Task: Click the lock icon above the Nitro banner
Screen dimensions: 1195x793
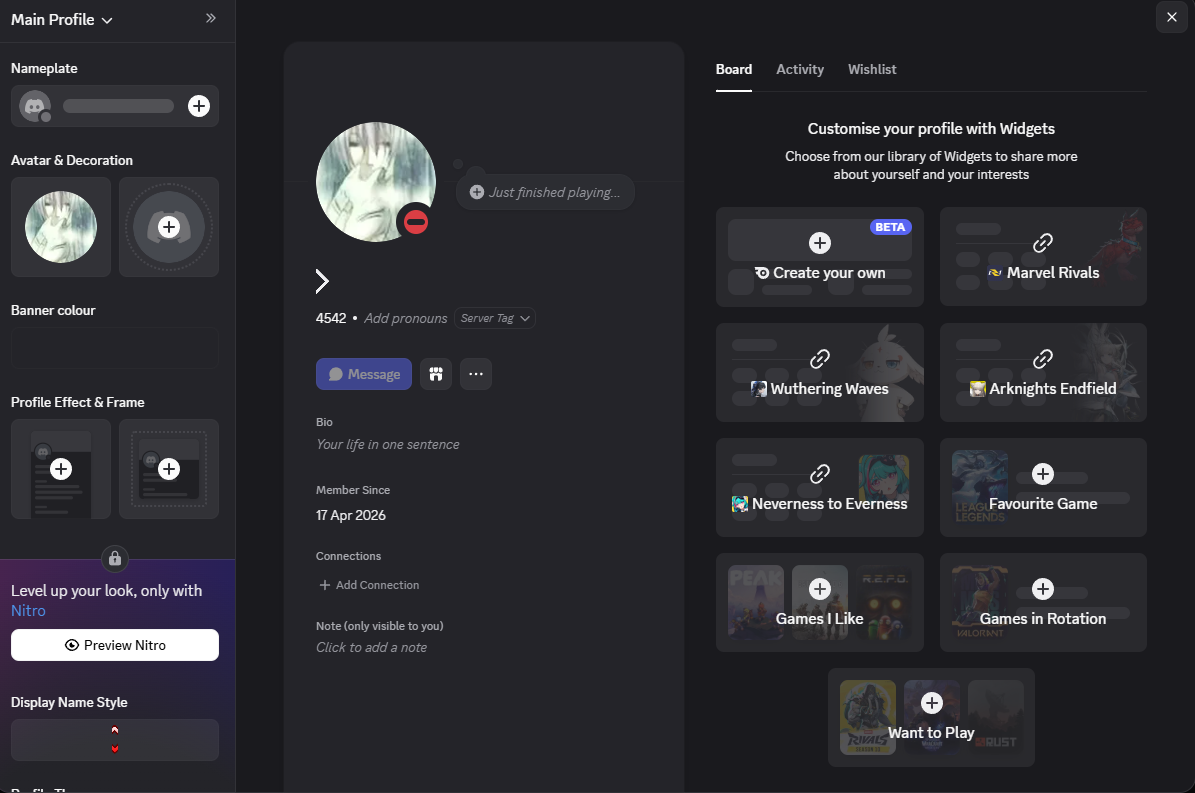Action: coord(114,558)
